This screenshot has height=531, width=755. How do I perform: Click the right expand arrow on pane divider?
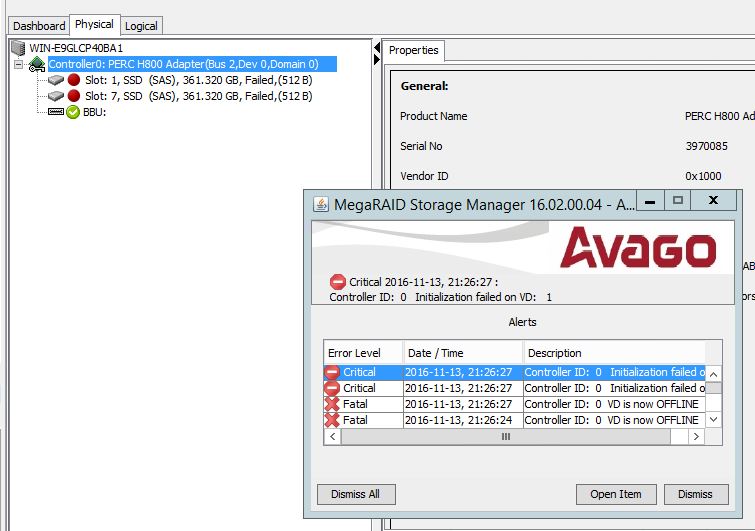click(x=377, y=59)
